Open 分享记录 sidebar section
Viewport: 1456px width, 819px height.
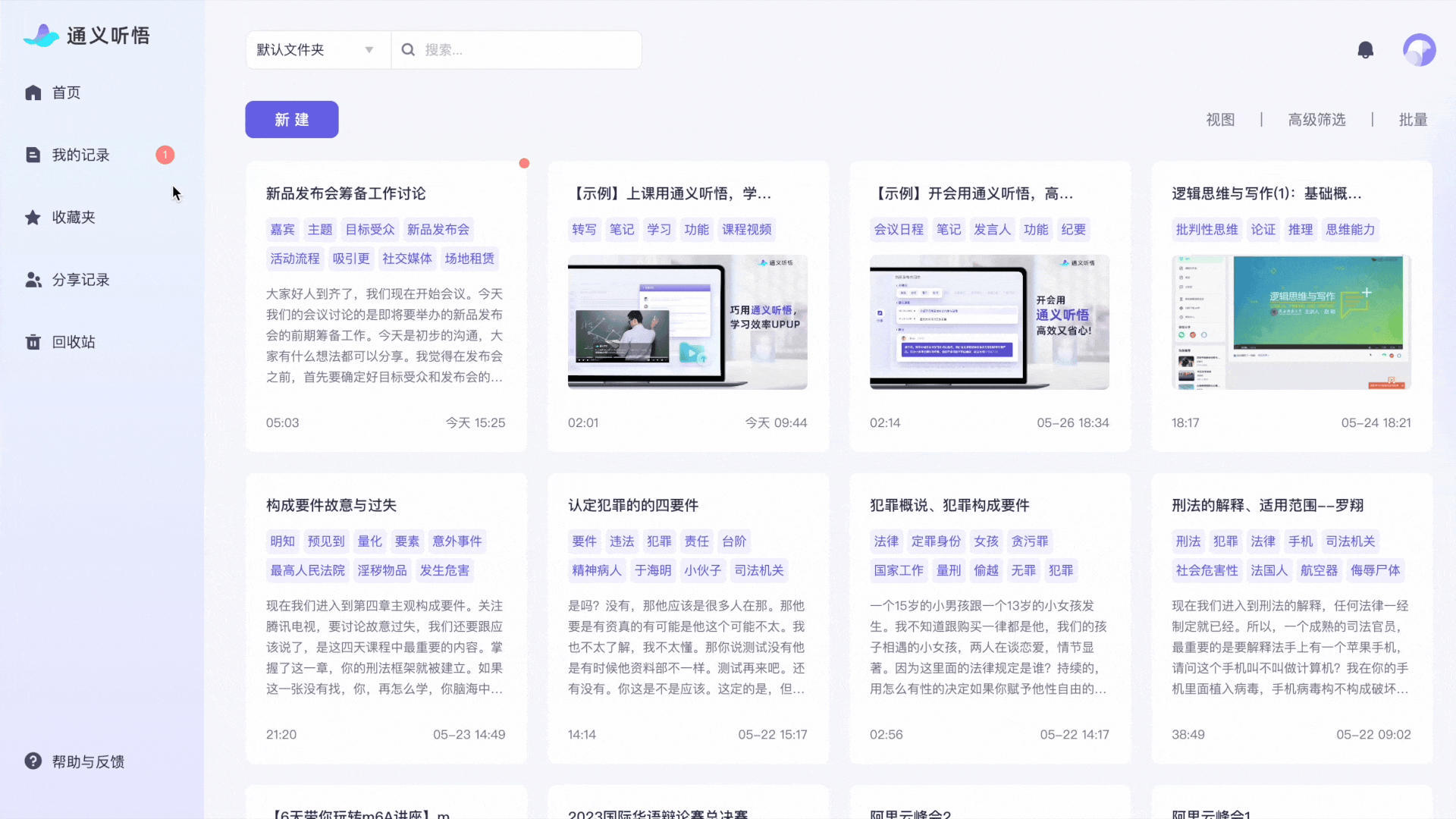(x=81, y=279)
